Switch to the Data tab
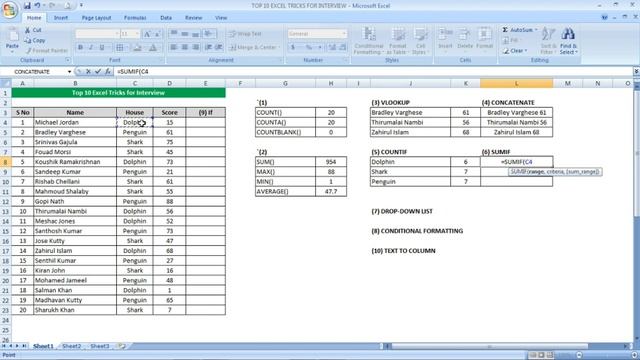The width and height of the screenshot is (640, 360). [166, 18]
